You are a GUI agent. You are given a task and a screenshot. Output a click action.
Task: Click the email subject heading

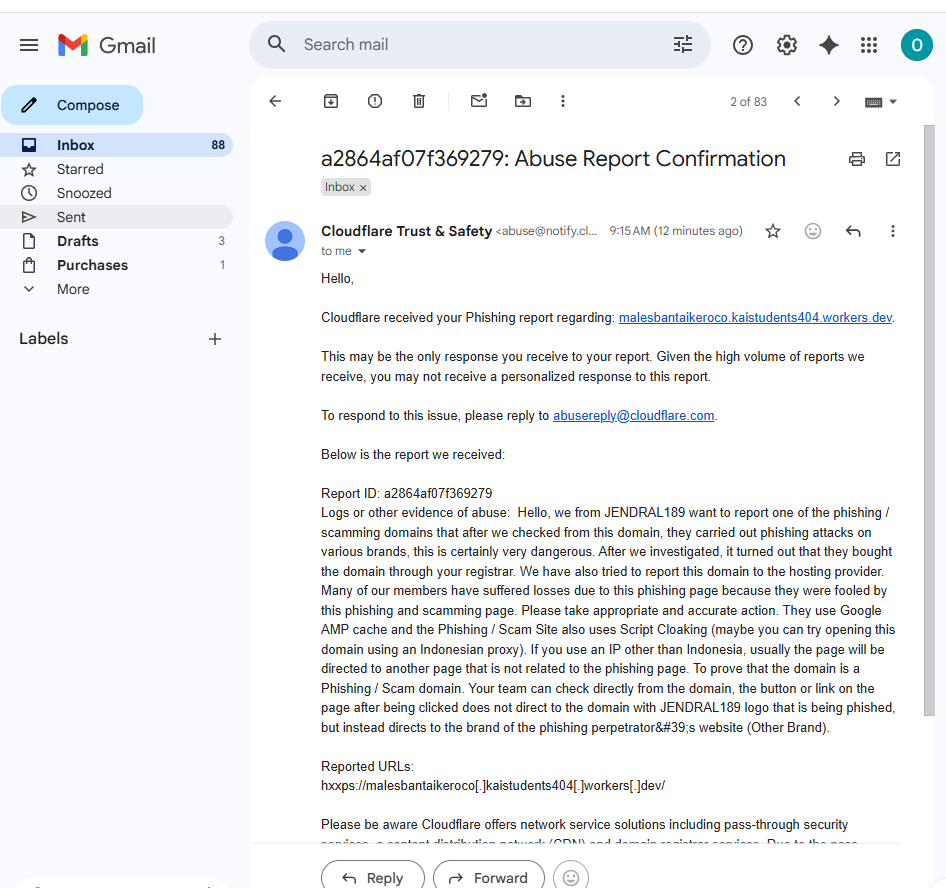(553, 159)
